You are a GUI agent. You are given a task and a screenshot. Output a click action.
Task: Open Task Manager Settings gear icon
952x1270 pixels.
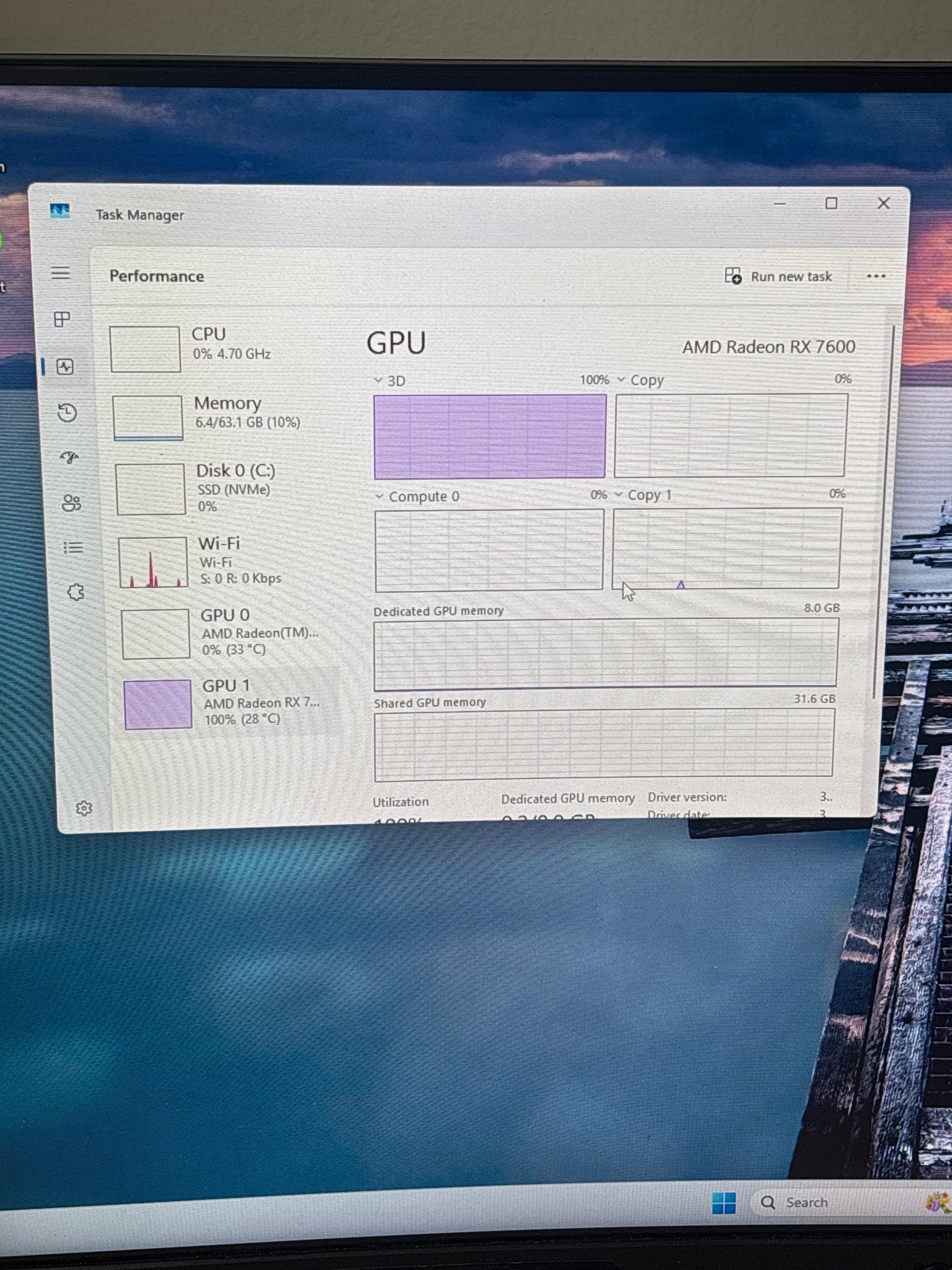click(84, 808)
